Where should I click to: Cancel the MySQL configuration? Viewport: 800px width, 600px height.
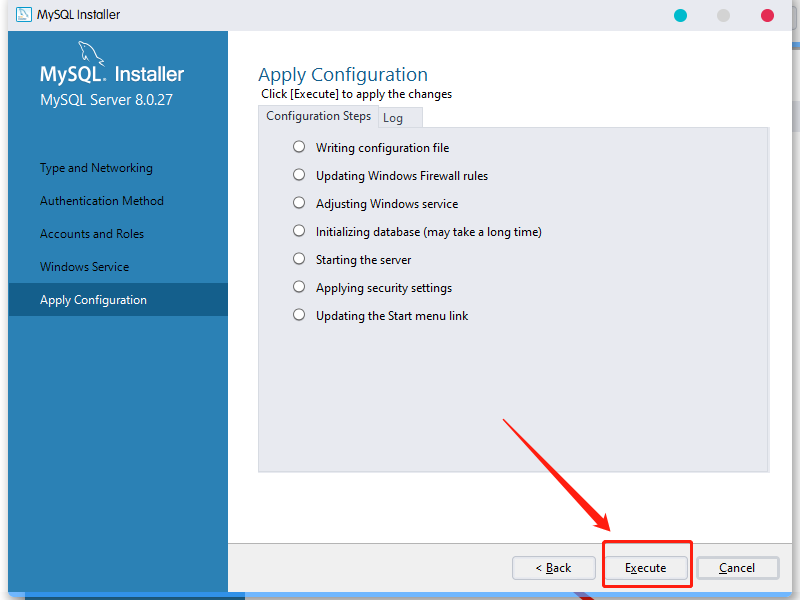pyautogui.click(x=738, y=568)
